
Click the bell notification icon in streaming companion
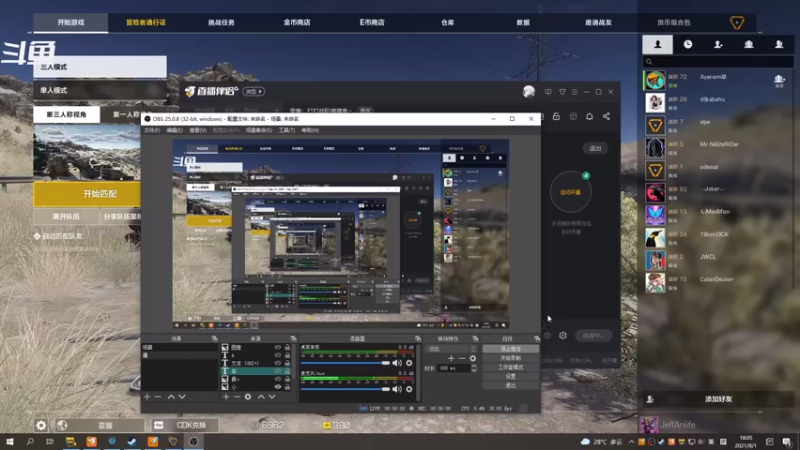tap(589, 116)
